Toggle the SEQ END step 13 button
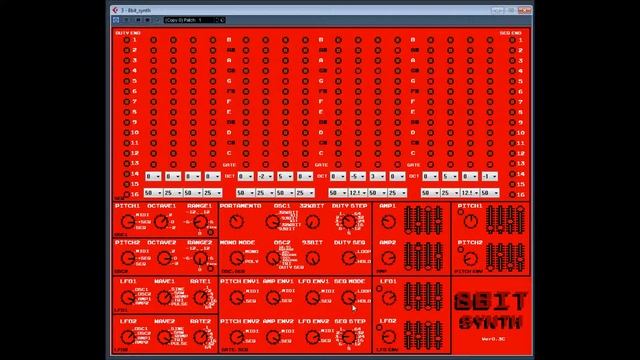Image resolution: width=640 pixels, height=360 pixels. click(512, 164)
